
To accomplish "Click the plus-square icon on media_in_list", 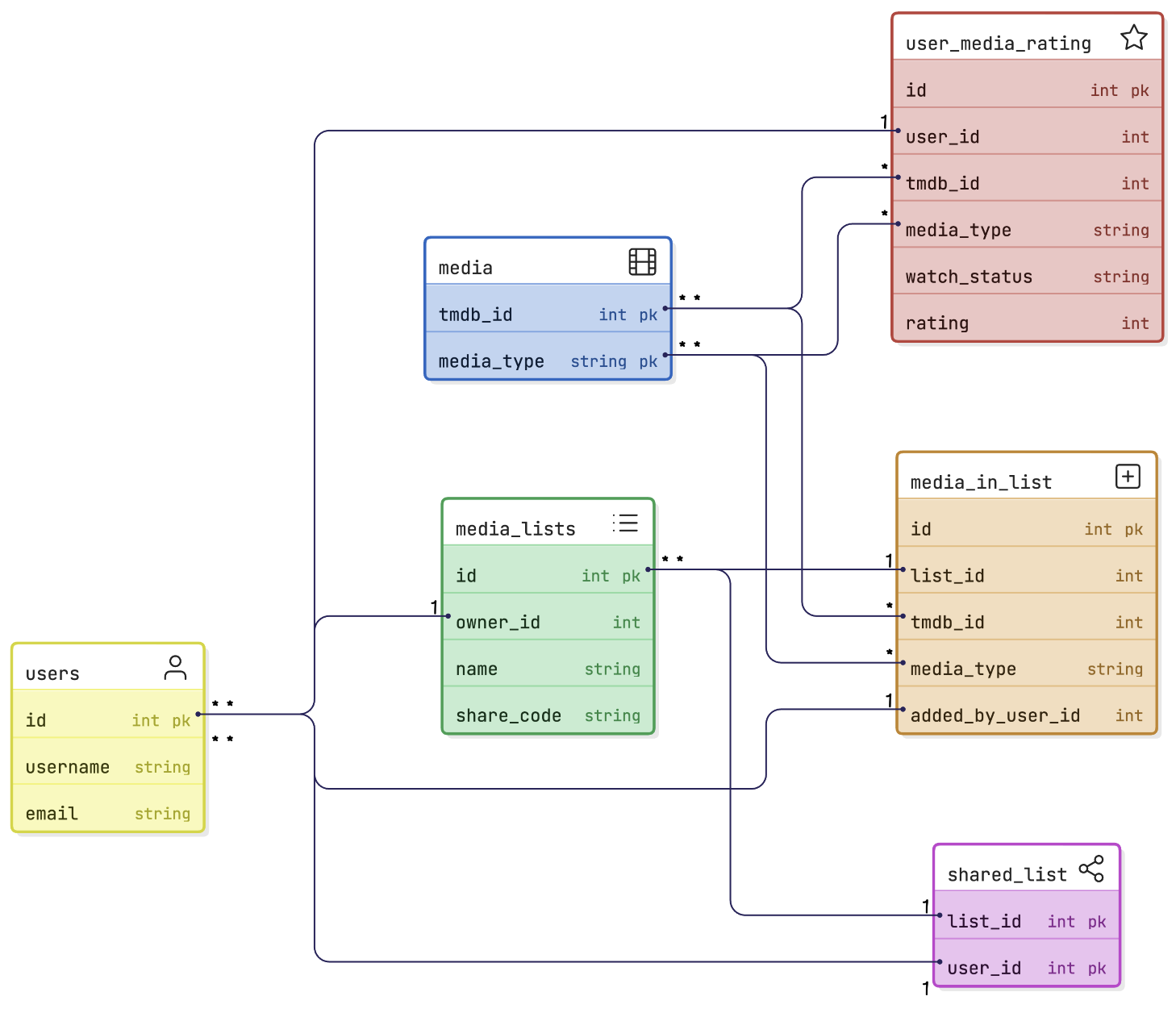I will (x=1128, y=476).
